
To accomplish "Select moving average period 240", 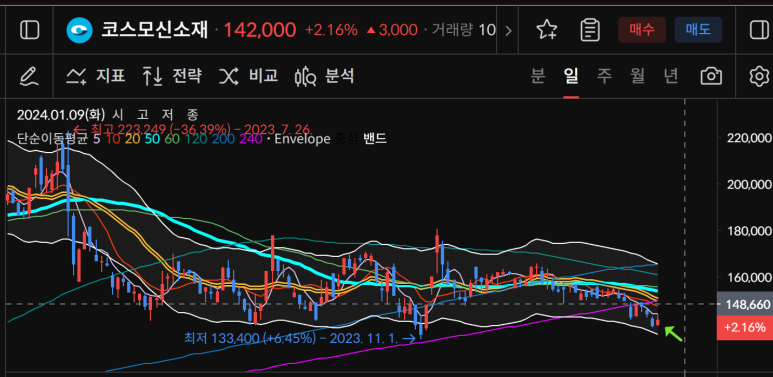I will pos(250,139).
